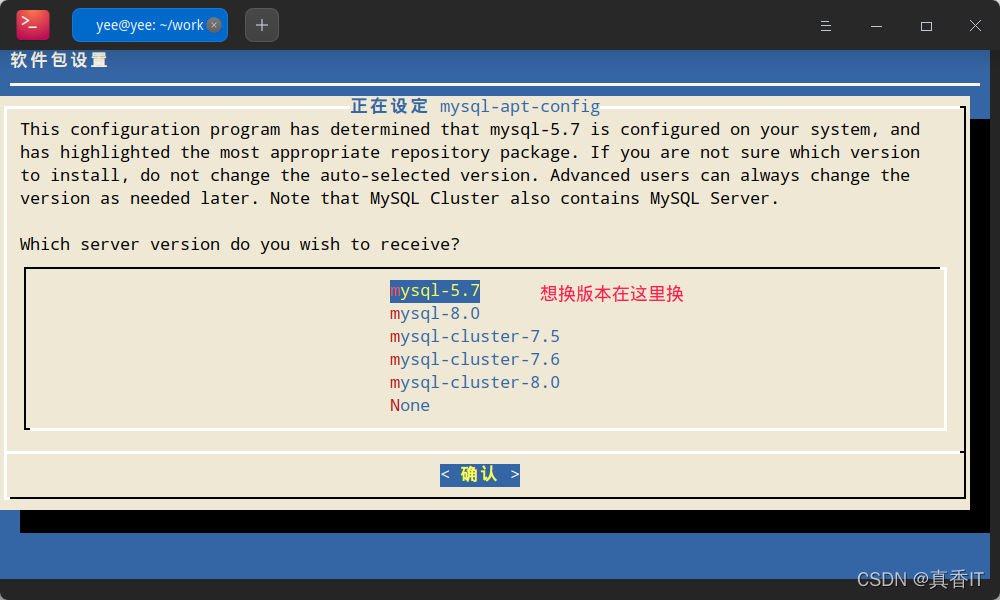Click the terminal app icon in title bar
This screenshot has height=600, width=1000.
tap(33, 25)
